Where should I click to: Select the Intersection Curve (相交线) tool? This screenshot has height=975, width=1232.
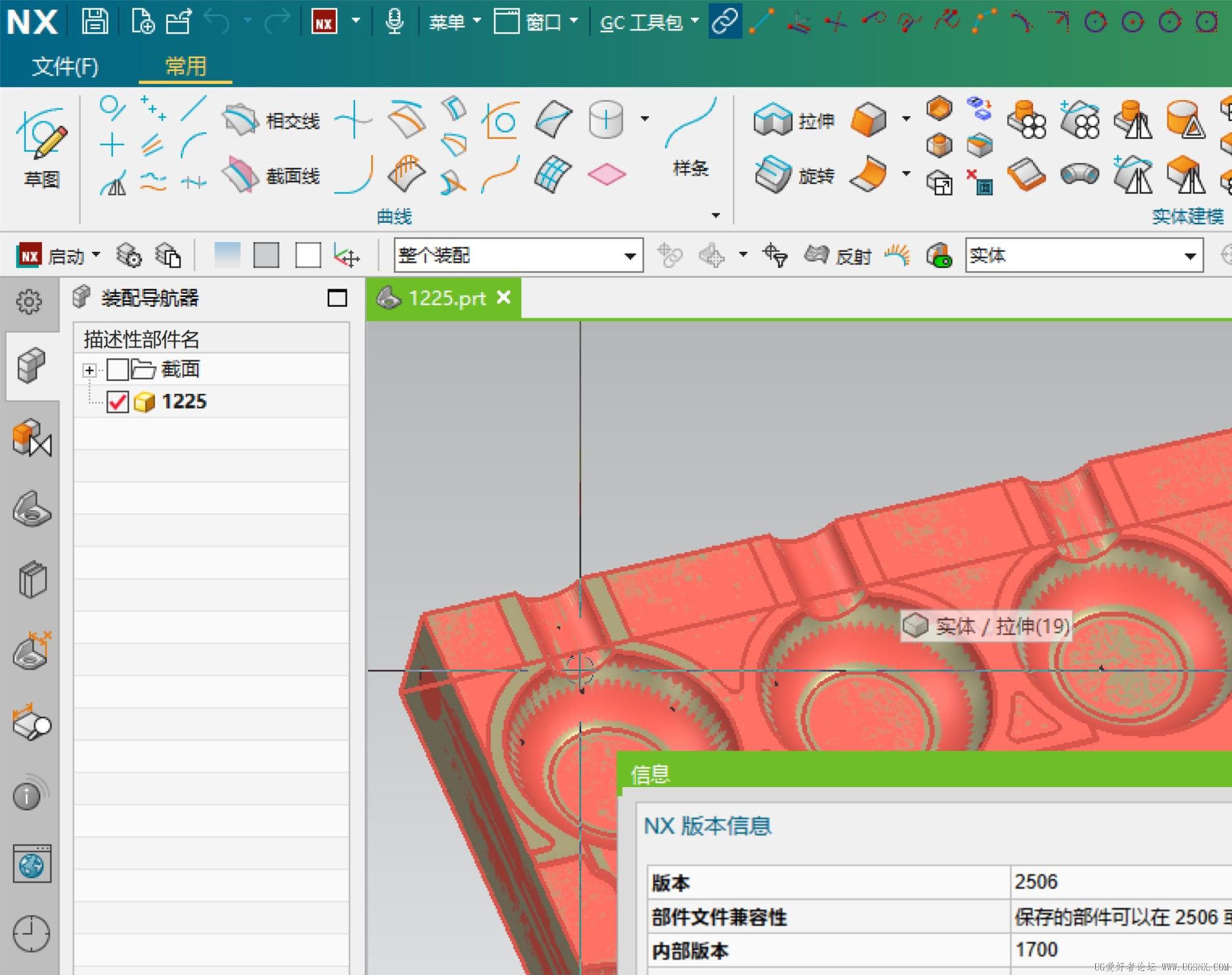tap(271, 120)
